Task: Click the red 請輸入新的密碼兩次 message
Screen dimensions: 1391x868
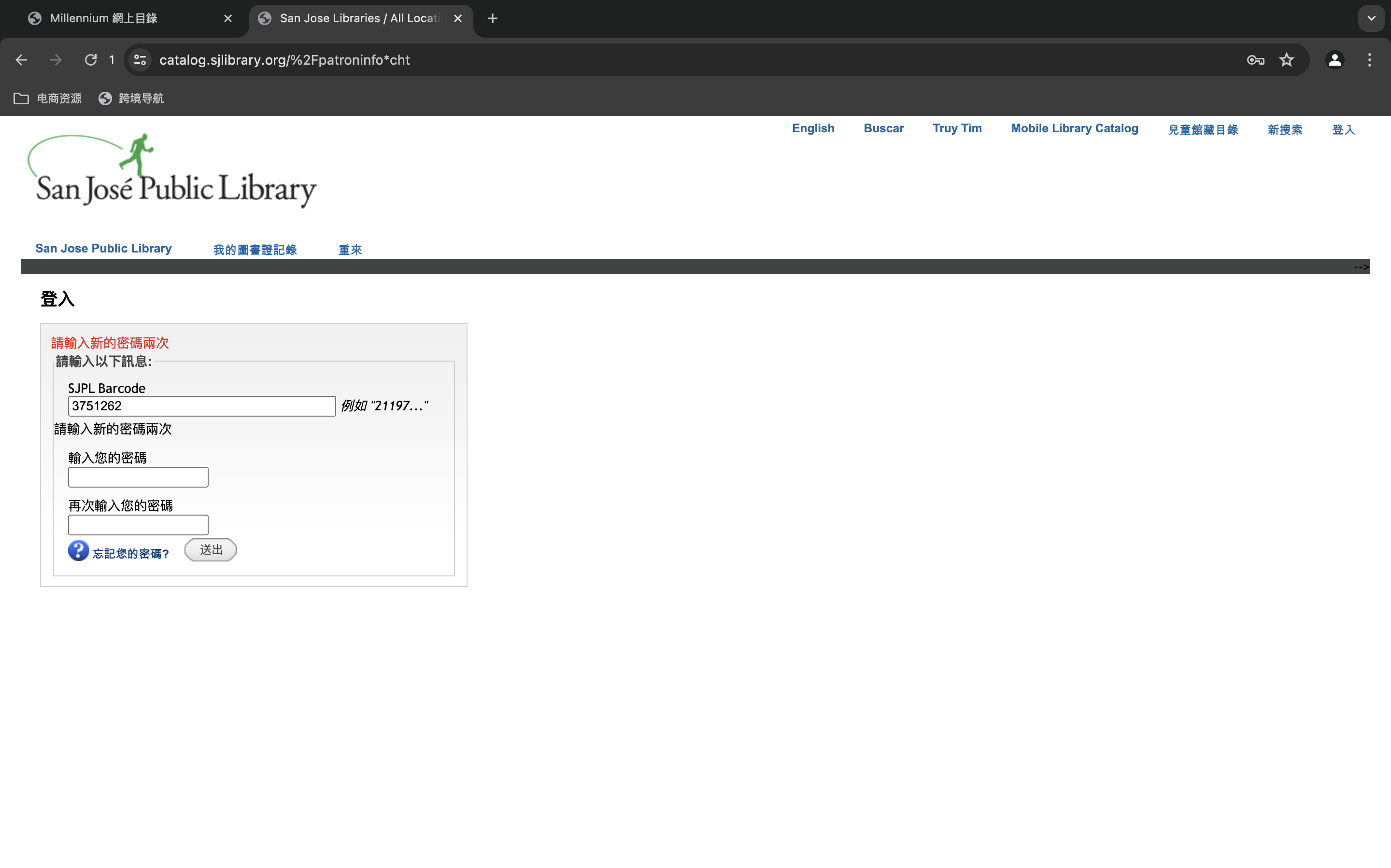Action: (x=110, y=343)
